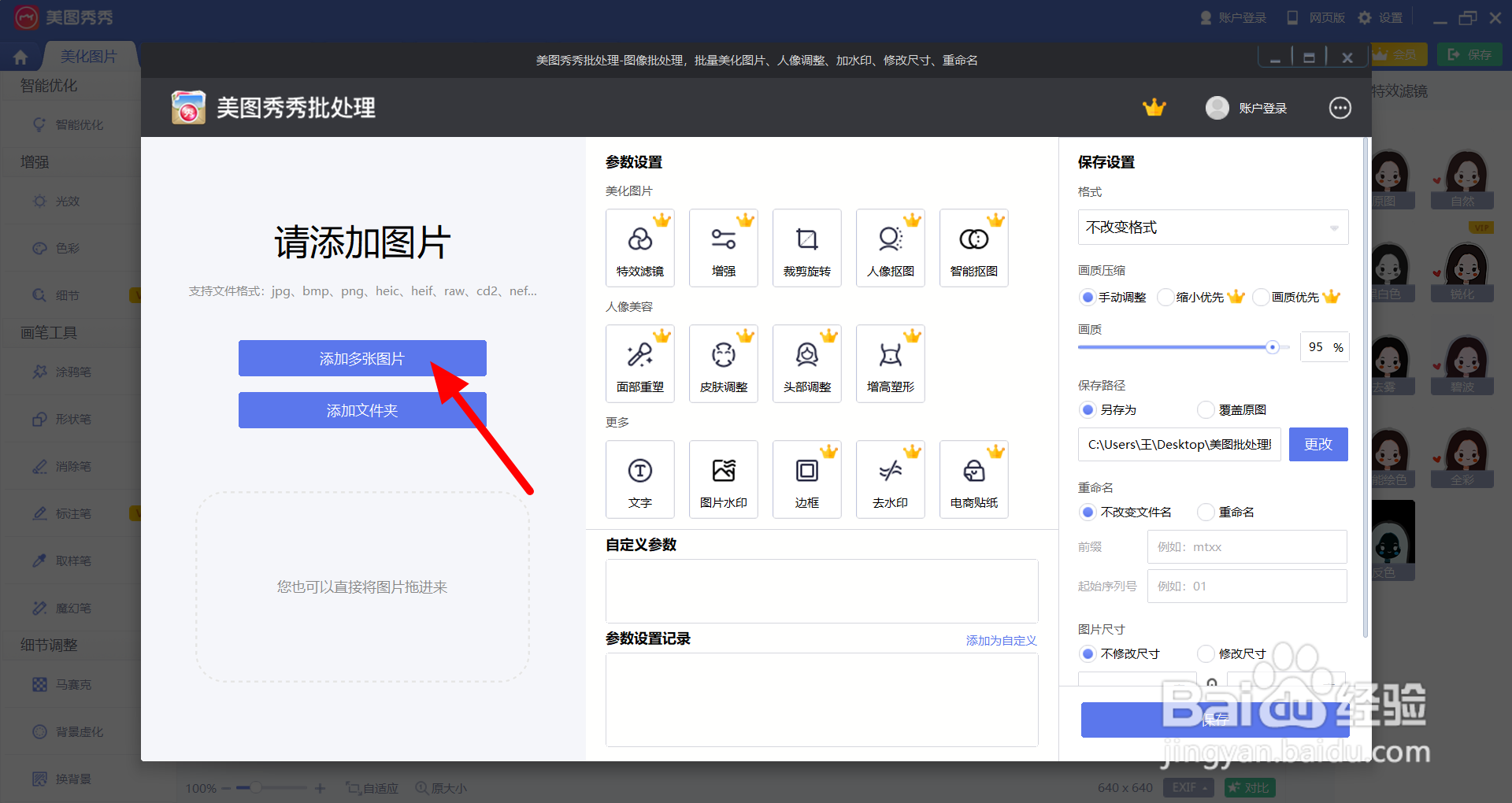Click the 账户登录 avatar in batch window

point(1217,108)
